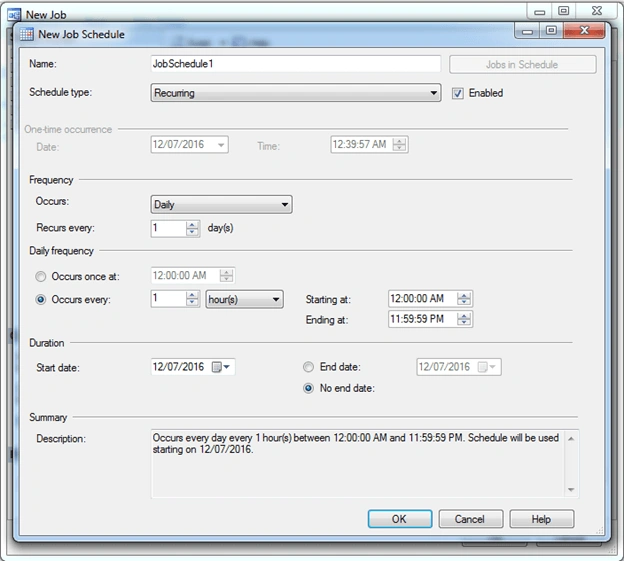Screen dimensions: 624x561
Task: Increase the Recurs every days value
Action: (x=192, y=225)
